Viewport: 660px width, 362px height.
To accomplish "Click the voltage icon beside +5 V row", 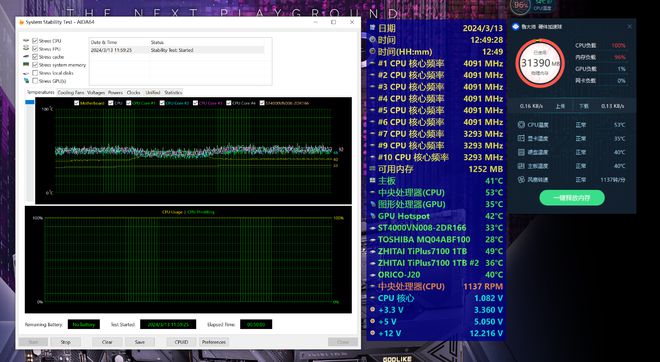I will 372,322.
